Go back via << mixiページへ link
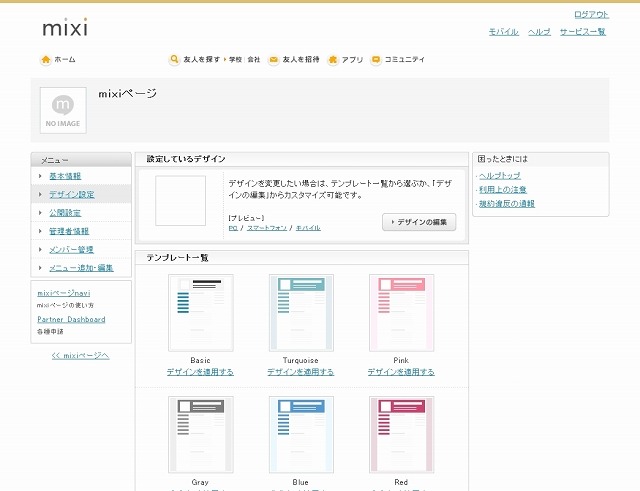This screenshot has height=491, width=640. [x=80, y=355]
